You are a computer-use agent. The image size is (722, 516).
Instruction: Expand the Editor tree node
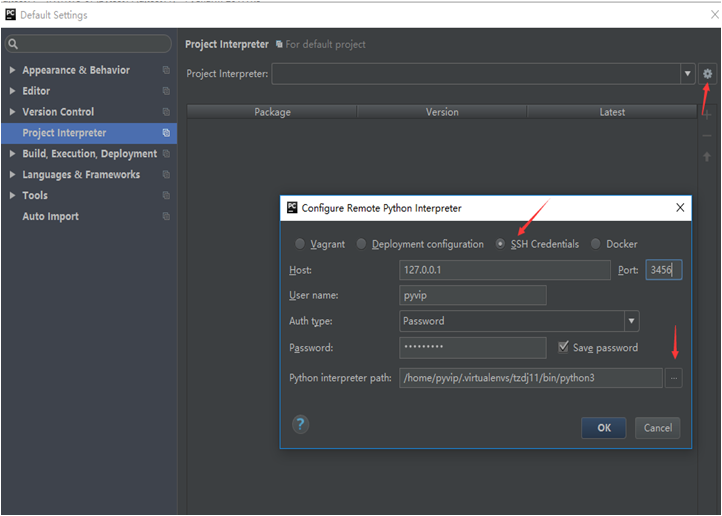click(x=12, y=91)
